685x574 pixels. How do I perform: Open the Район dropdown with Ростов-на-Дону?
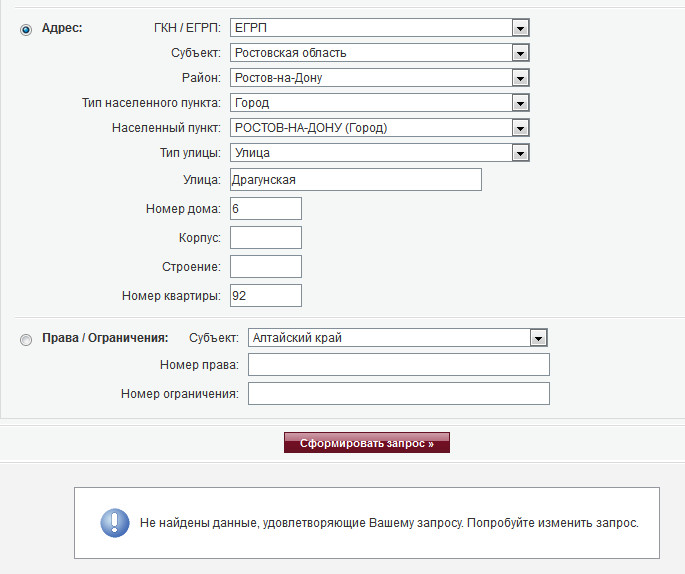pos(379,78)
